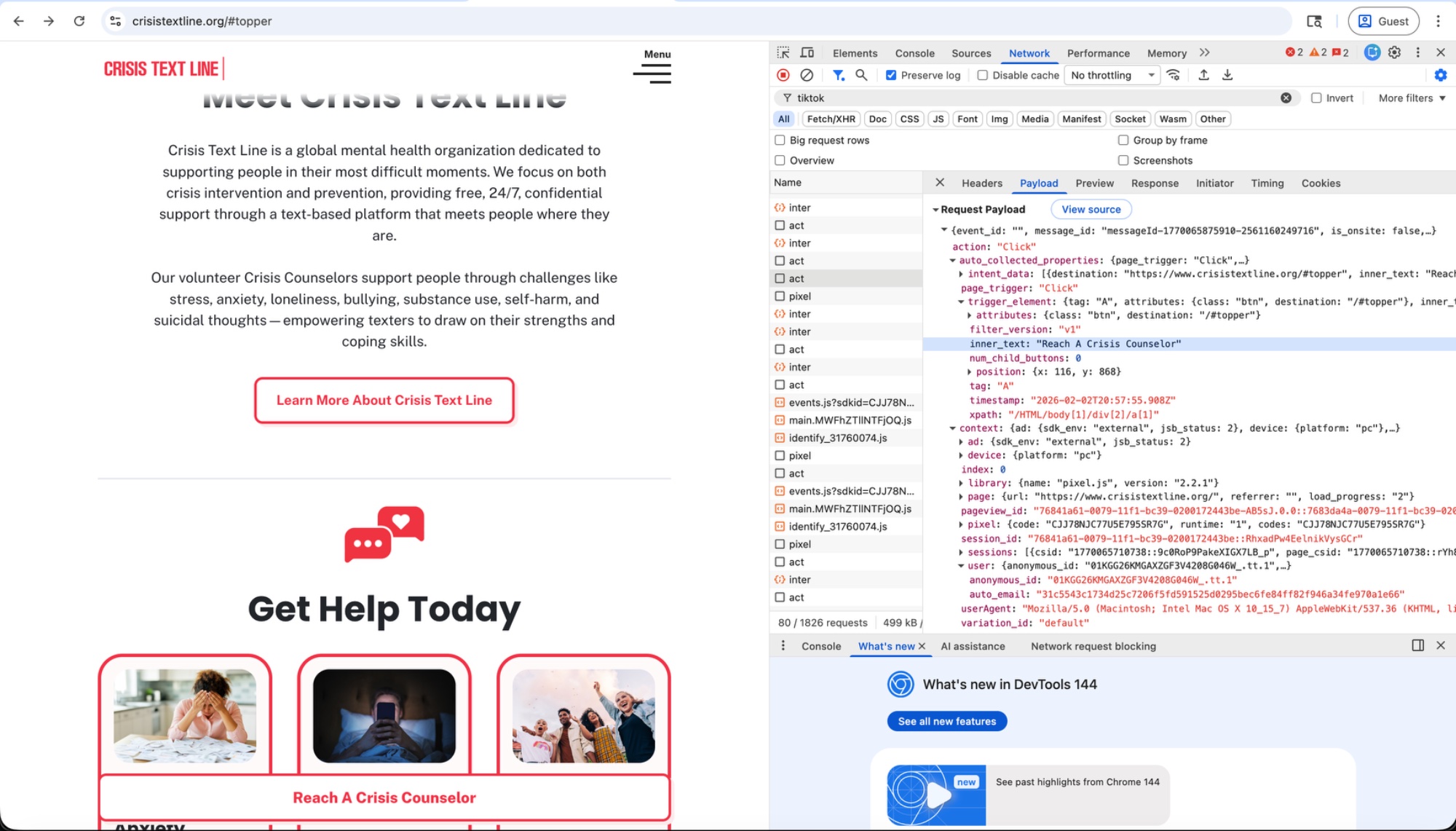Click the View source button
Screen dimensions: 1456x831
(x=1091, y=209)
